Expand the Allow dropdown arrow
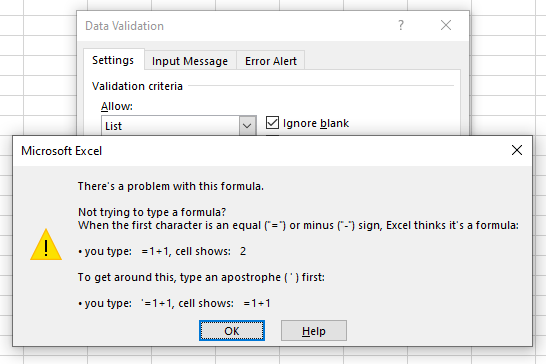This screenshot has height=364, width=546. tap(247, 125)
